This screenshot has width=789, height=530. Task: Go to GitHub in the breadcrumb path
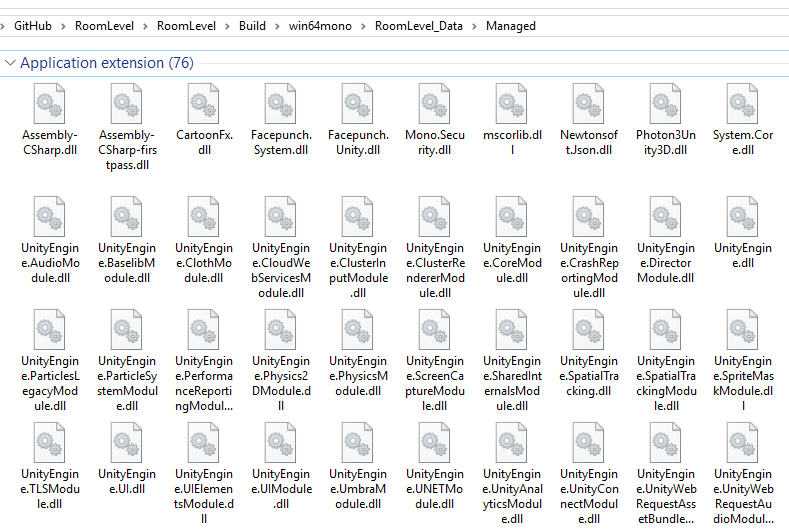pos(33,26)
